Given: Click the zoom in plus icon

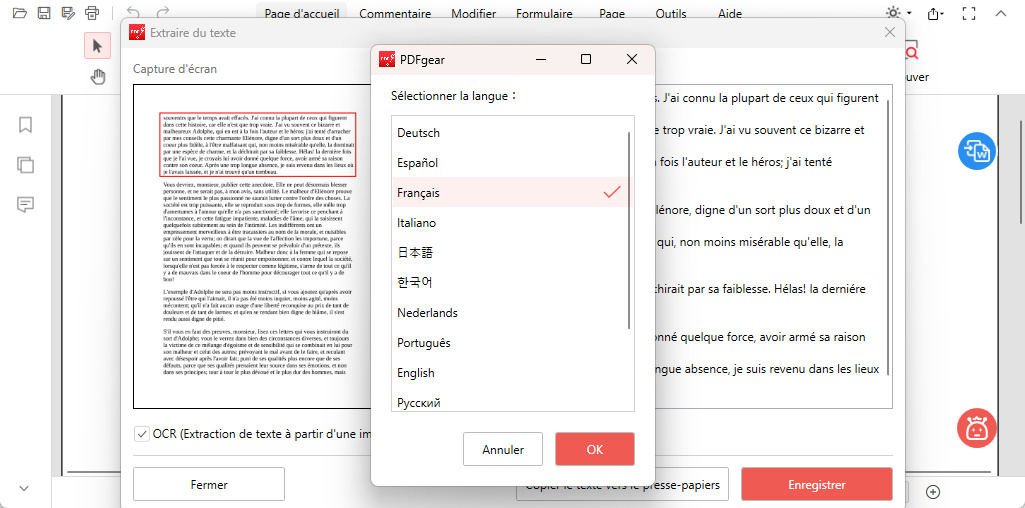Looking at the screenshot, I should coord(933,491).
